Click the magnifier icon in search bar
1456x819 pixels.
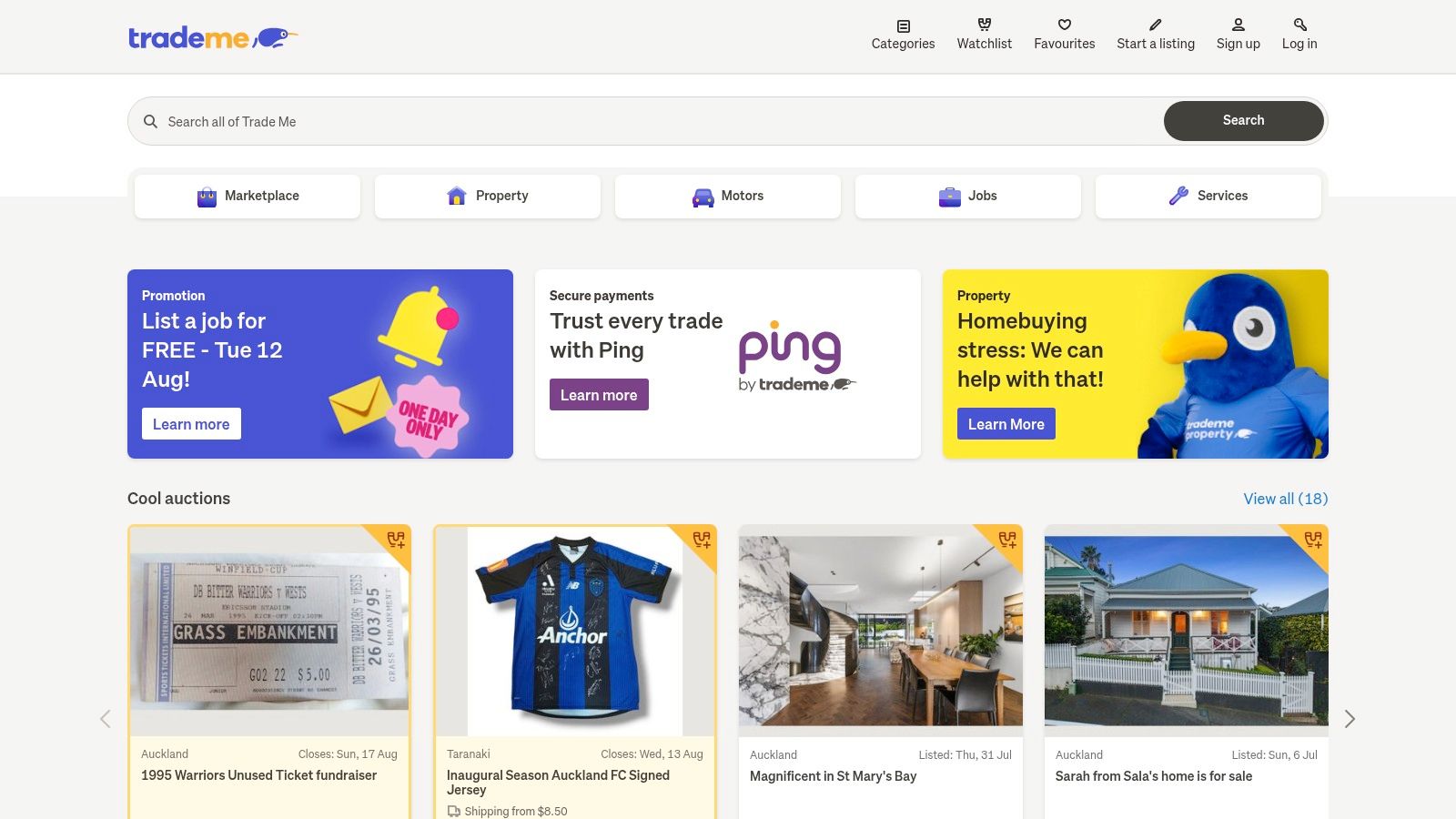[151, 121]
